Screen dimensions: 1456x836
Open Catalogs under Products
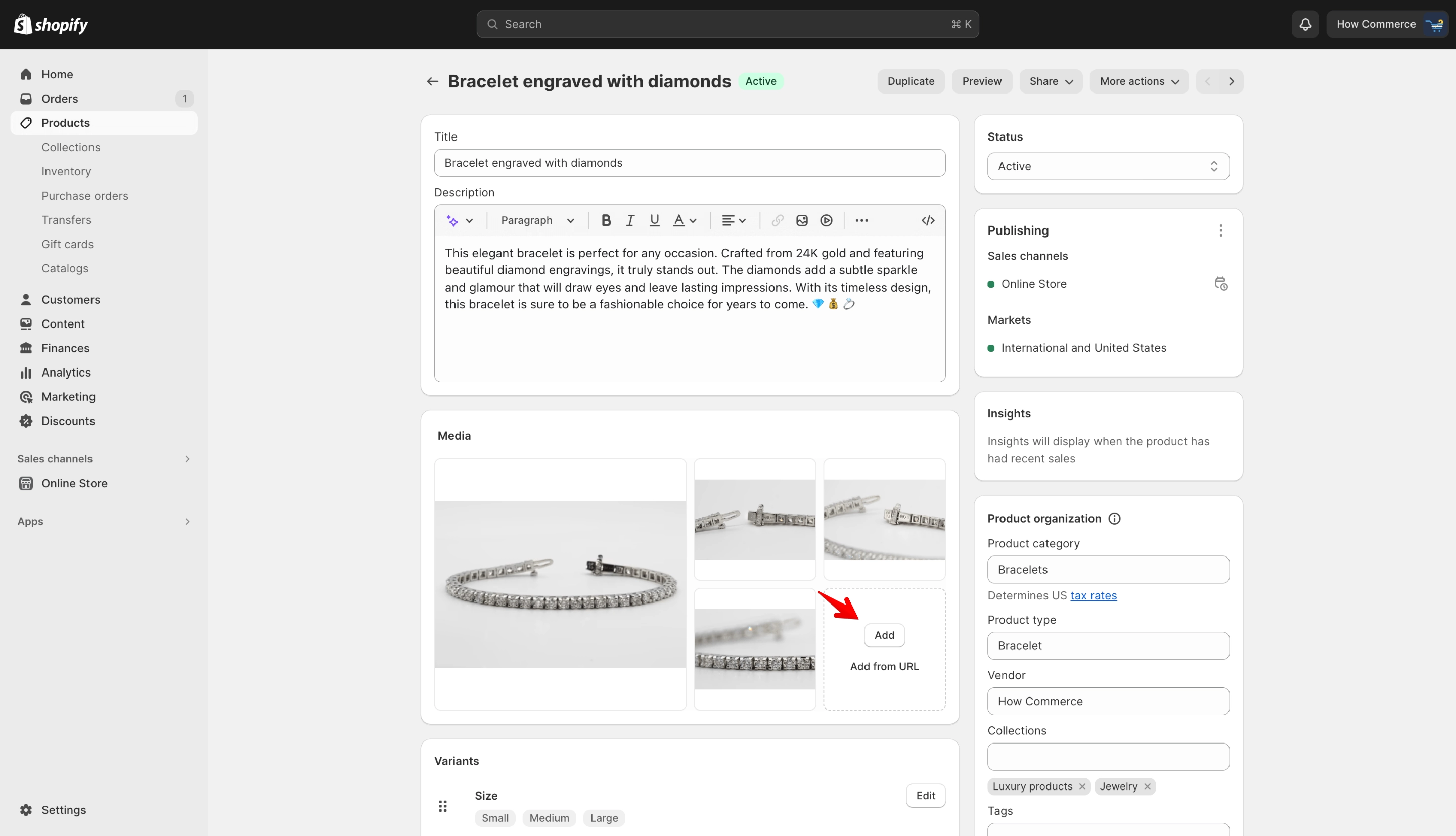tap(65, 269)
